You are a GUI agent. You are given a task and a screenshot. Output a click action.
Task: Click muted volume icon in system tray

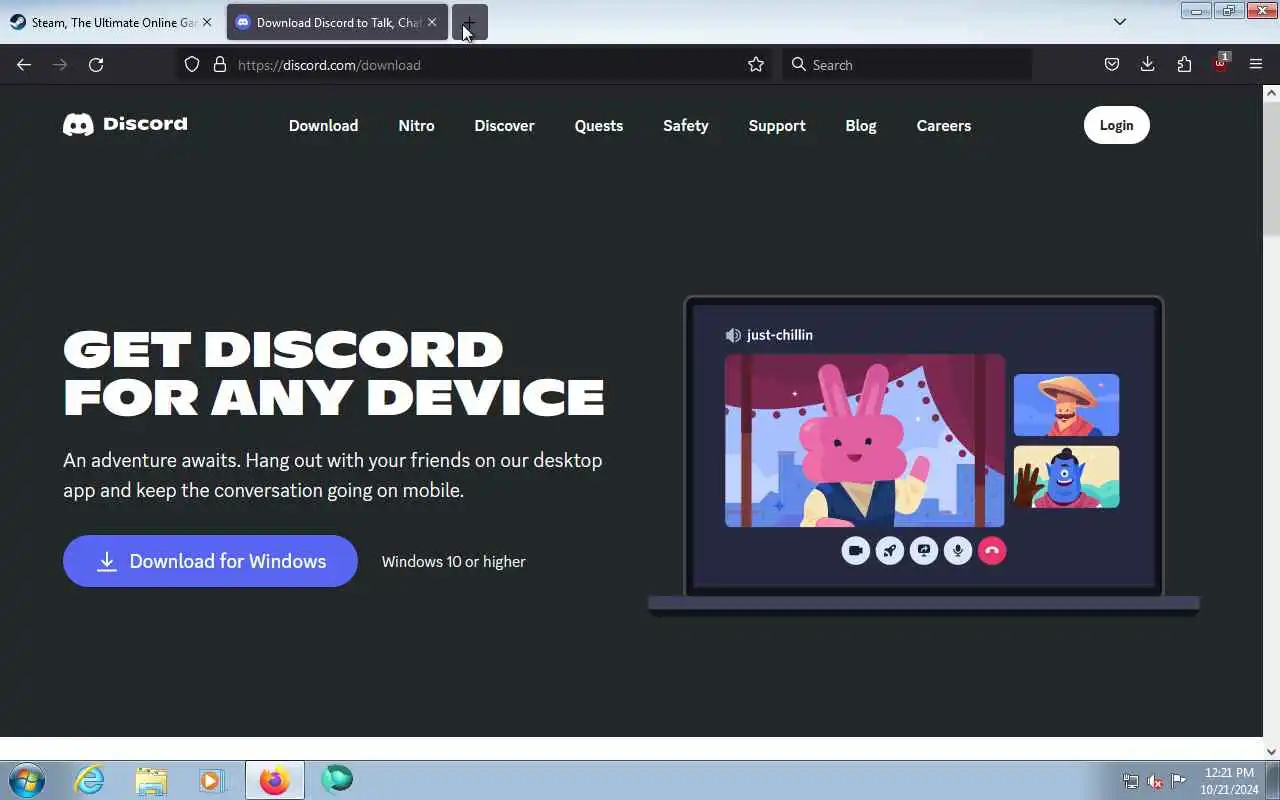pos(1155,781)
